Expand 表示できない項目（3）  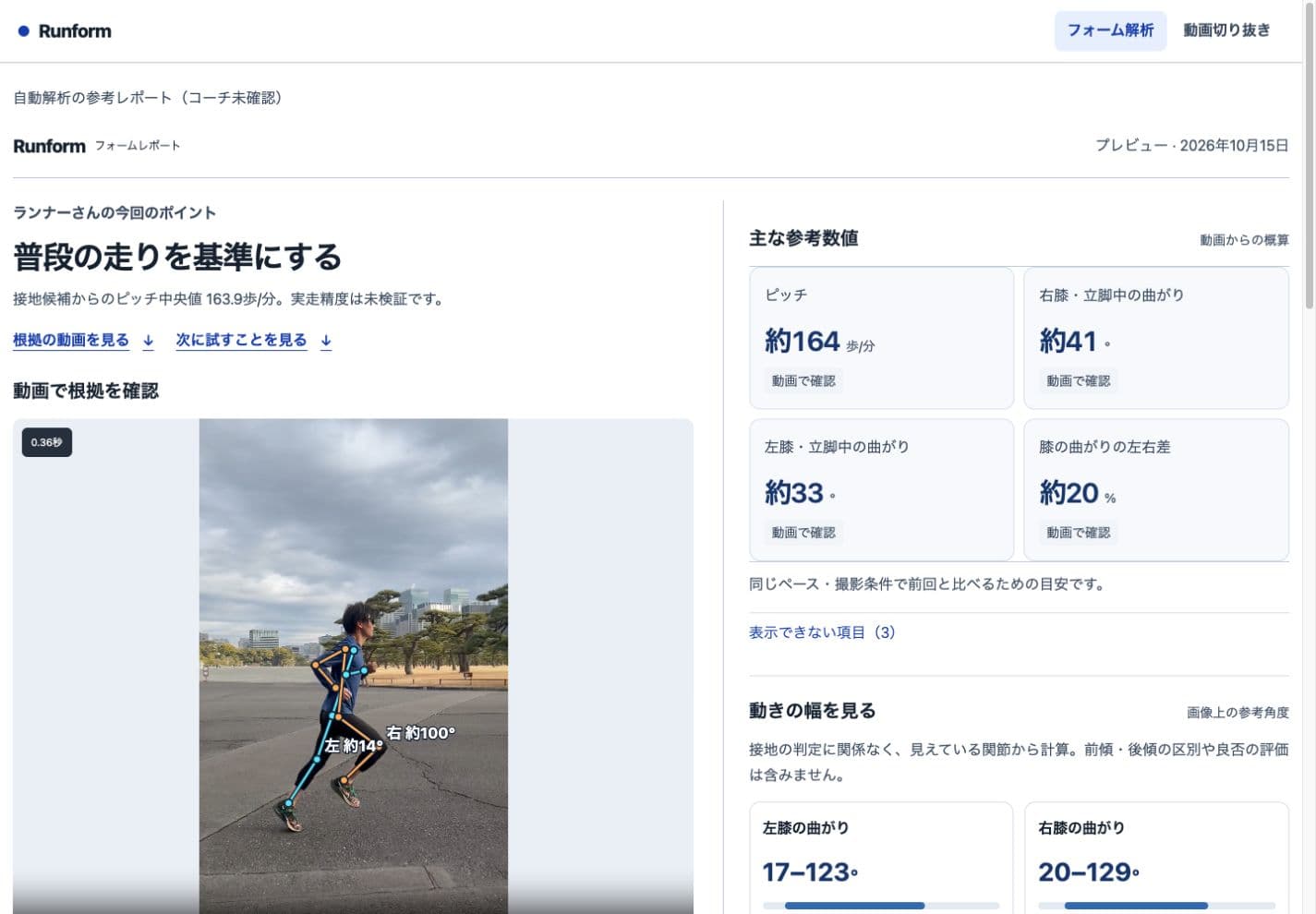[822, 632]
